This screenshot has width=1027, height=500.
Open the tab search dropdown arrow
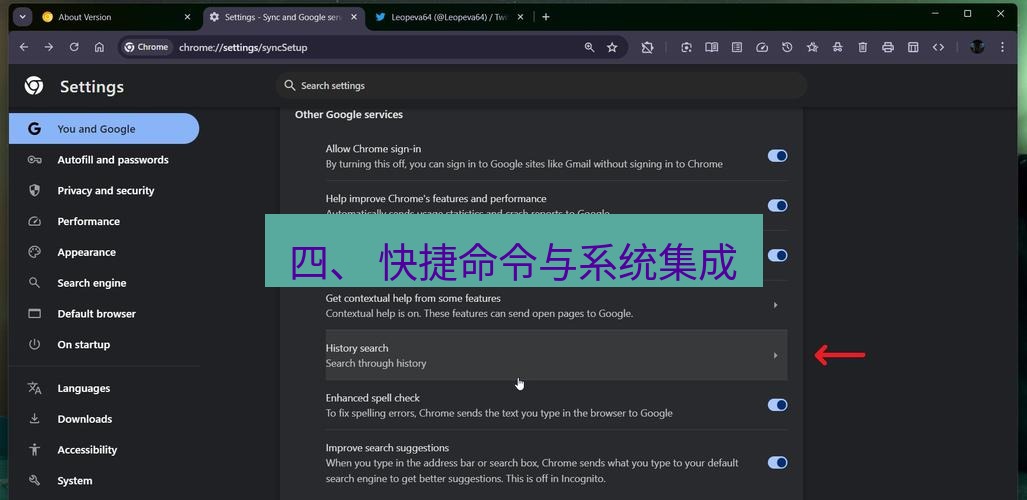tap(22, 17)
